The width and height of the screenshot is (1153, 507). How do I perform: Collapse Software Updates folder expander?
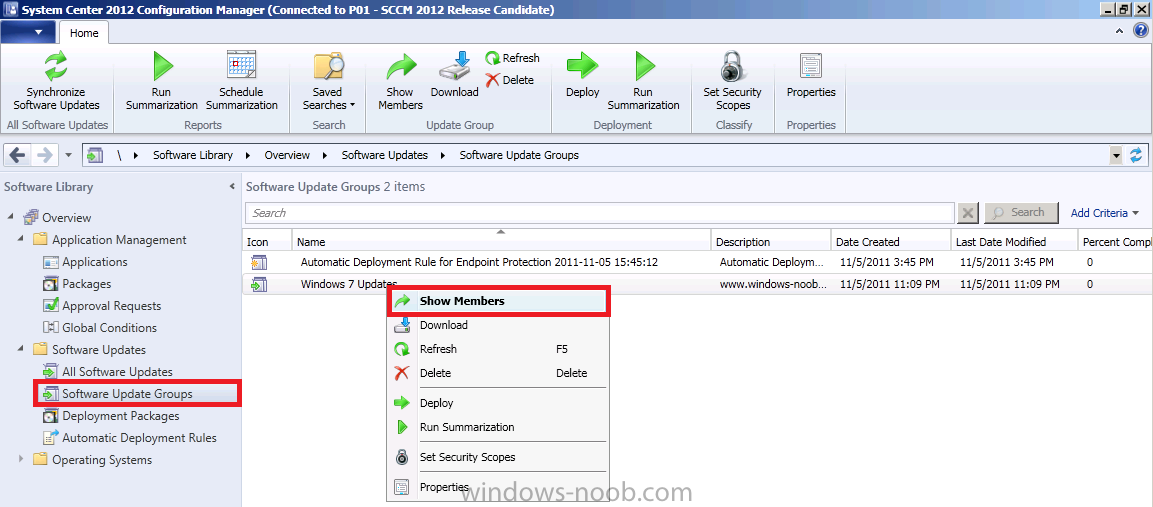(21, 350)
